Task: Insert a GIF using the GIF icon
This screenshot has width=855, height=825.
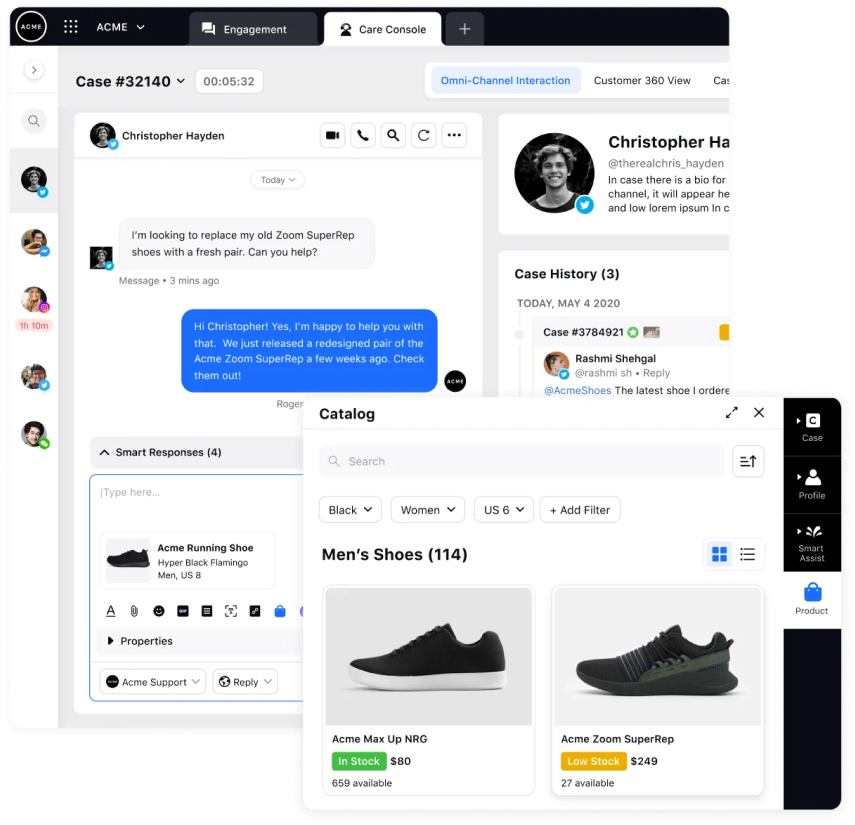Action: pyautogui.click(x=183, y=611)
